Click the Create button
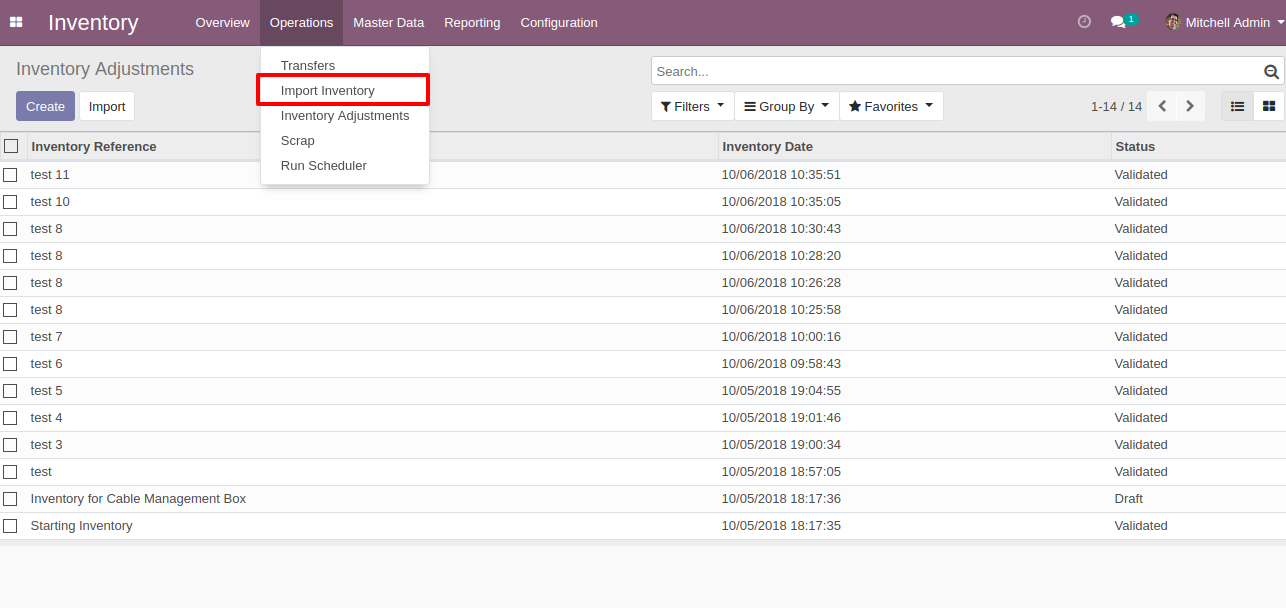This screenshot has height=608, width=1286. pos(45,106)
